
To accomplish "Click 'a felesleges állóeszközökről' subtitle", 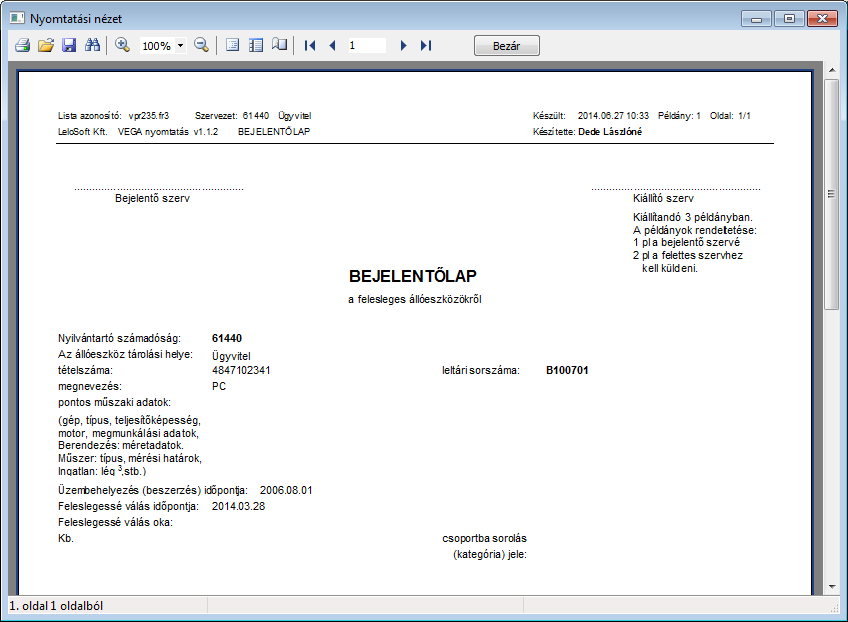I will 415,300.
